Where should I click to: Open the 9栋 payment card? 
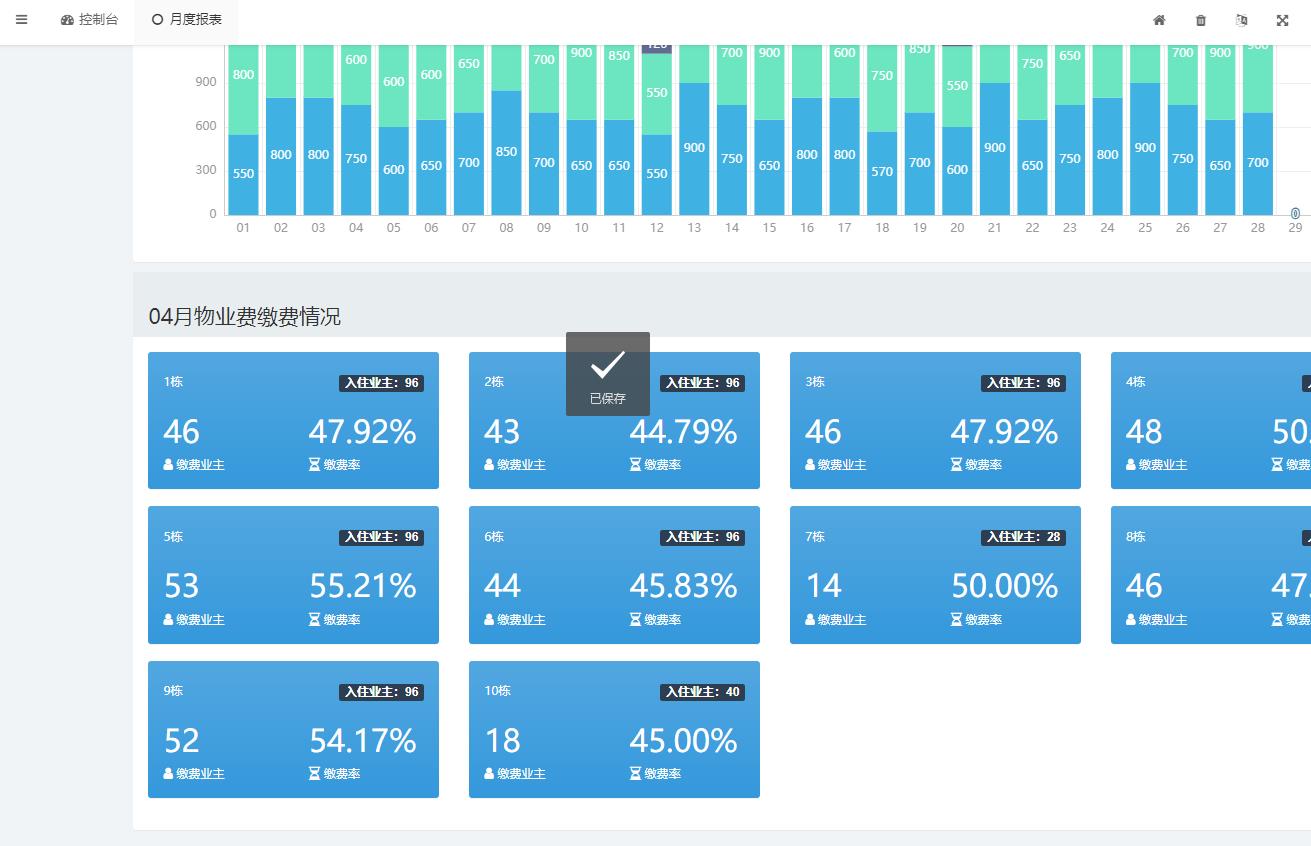293,729
